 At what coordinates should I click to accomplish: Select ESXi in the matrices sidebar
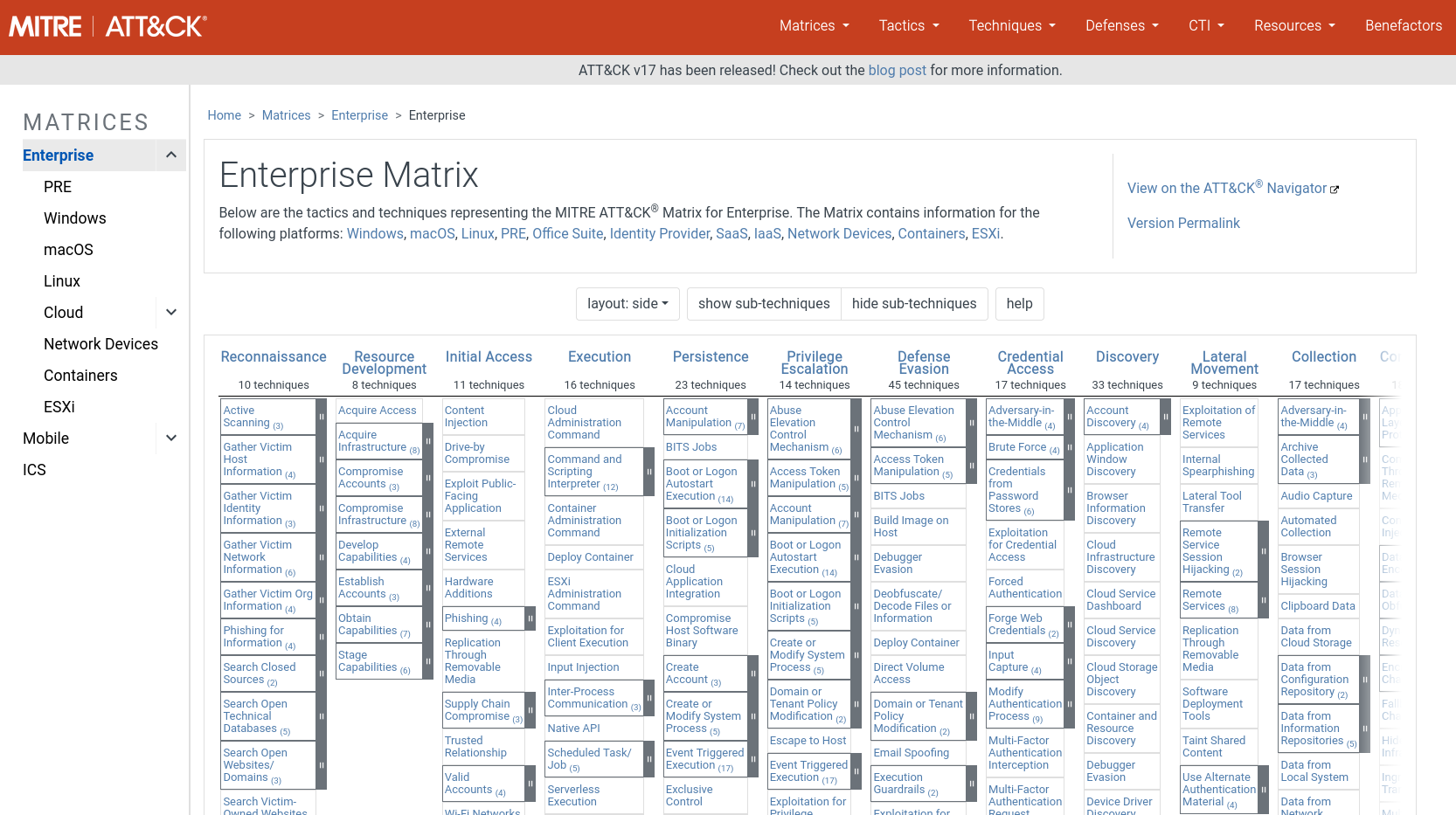coord(59,407)
